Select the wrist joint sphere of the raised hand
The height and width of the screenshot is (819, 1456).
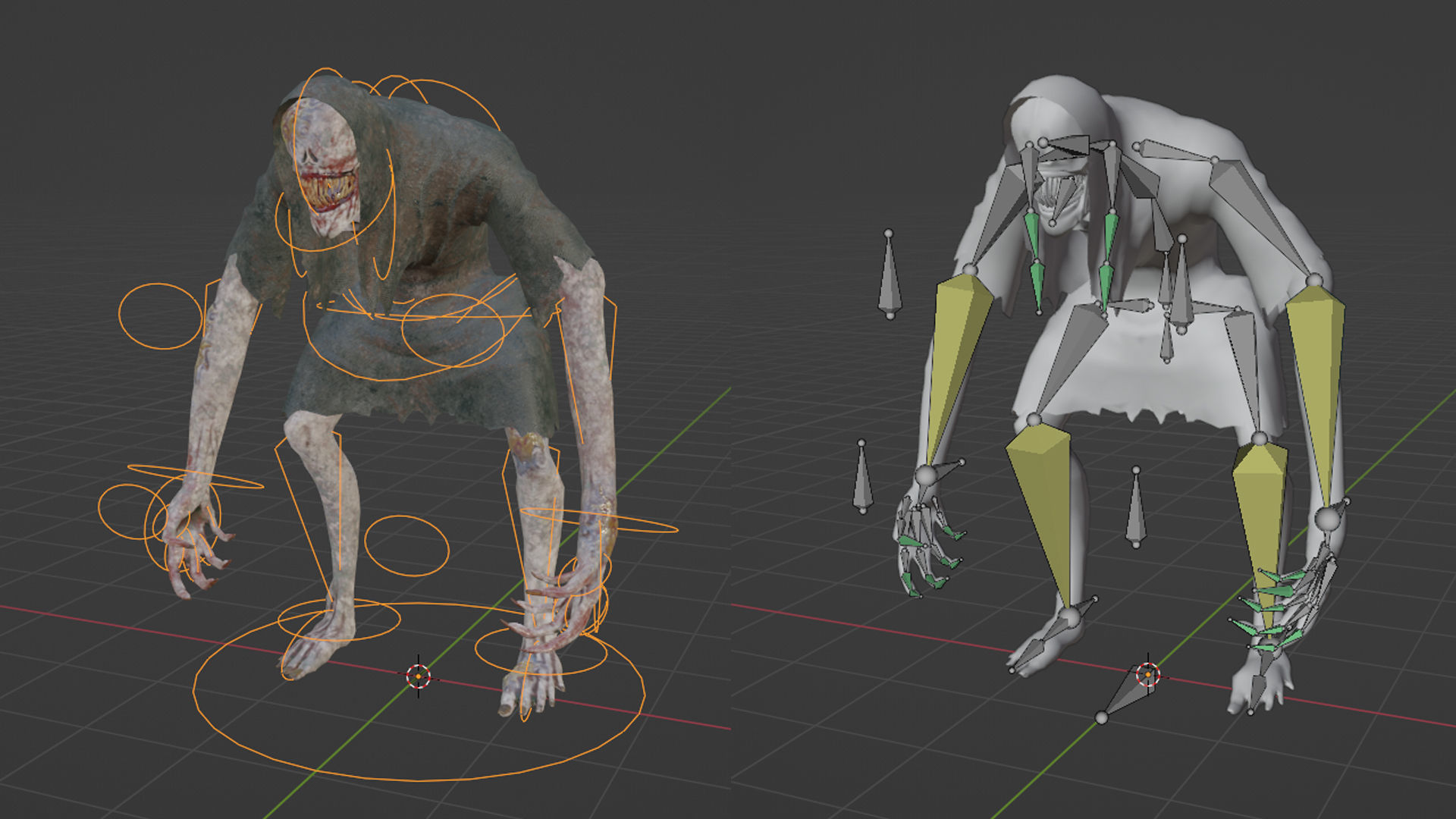tap(926, 476)
